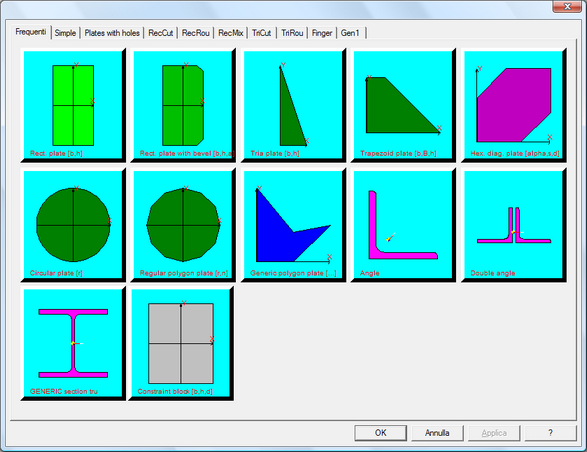Screen dimensions: 587x452
Task: Open the Plates with holes tab
Action: (112, 33)
